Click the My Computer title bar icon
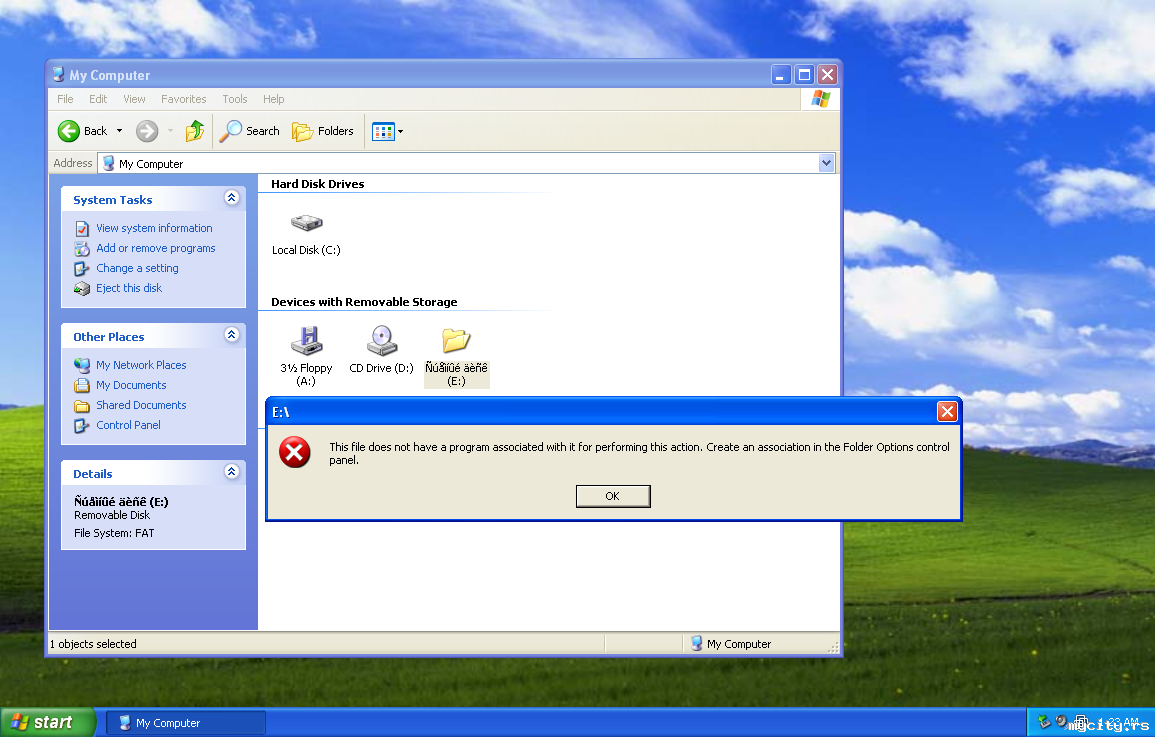 click(59, 74)
